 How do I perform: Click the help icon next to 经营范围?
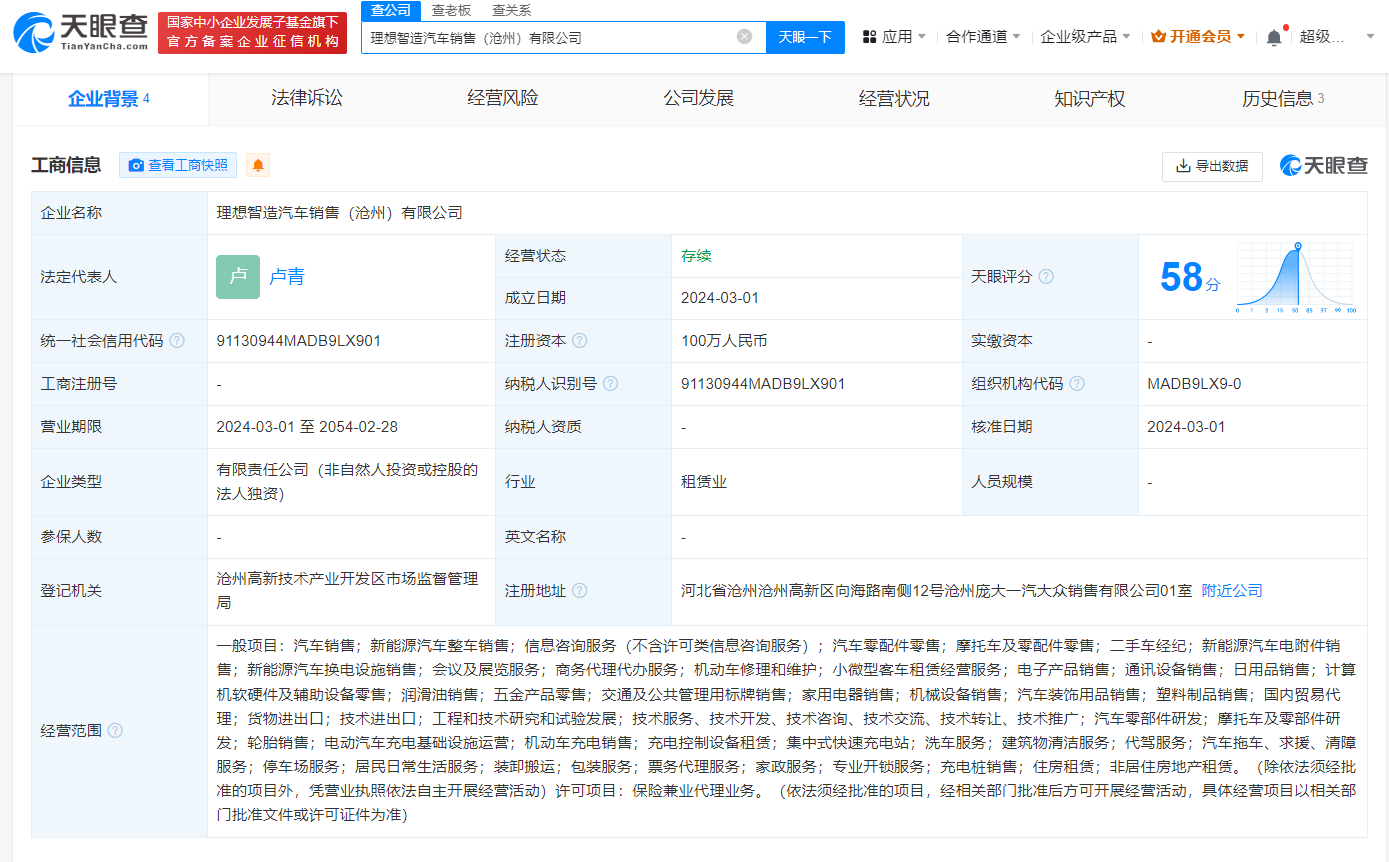(115, 731)
